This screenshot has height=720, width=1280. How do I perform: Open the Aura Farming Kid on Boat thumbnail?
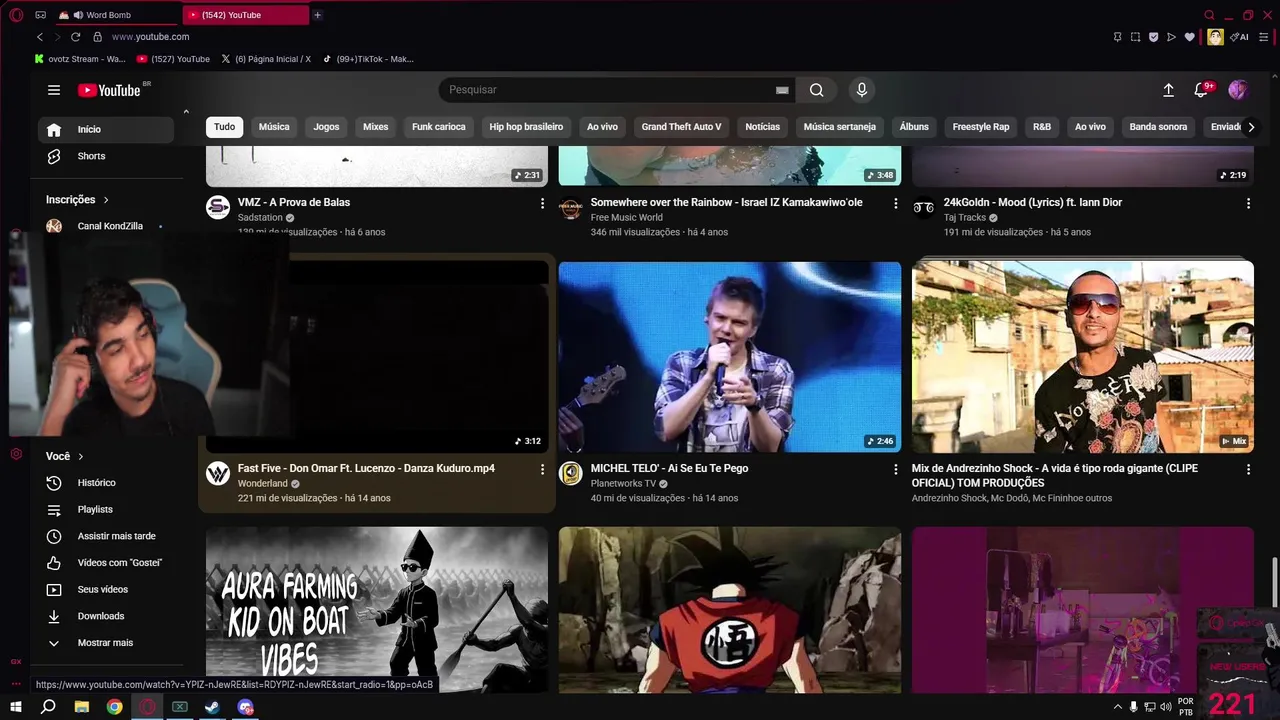point(377,610)
